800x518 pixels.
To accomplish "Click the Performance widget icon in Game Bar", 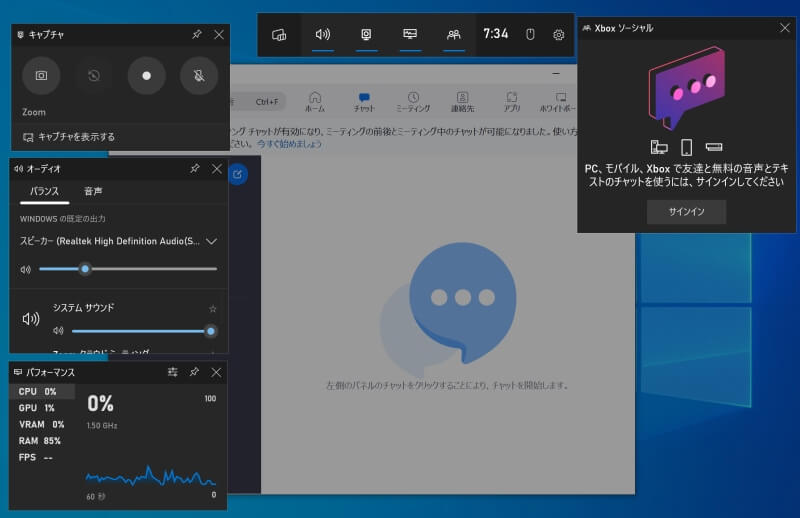I will pos(410,34).
